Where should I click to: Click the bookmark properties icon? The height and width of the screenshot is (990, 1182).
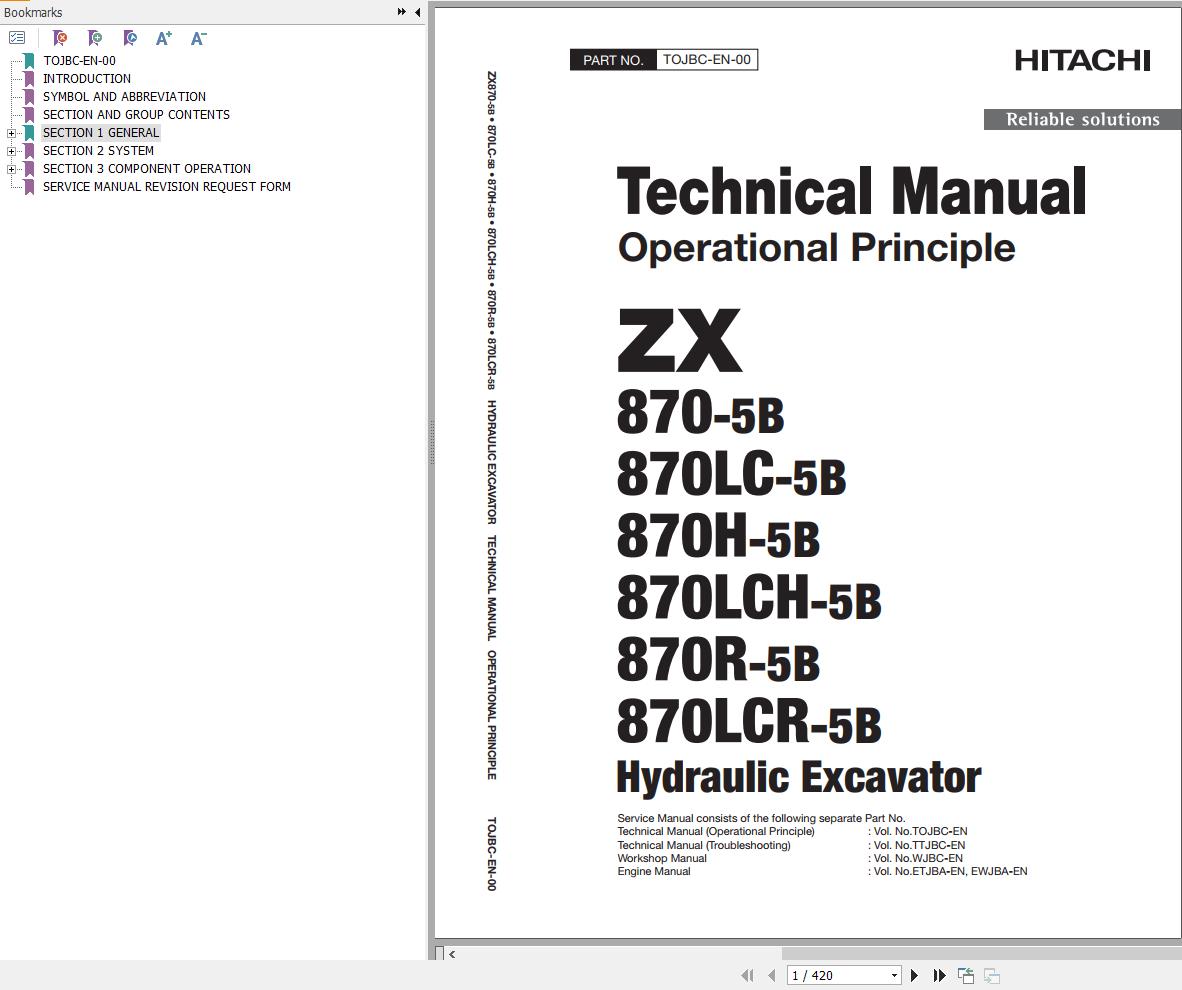(130, 38)
